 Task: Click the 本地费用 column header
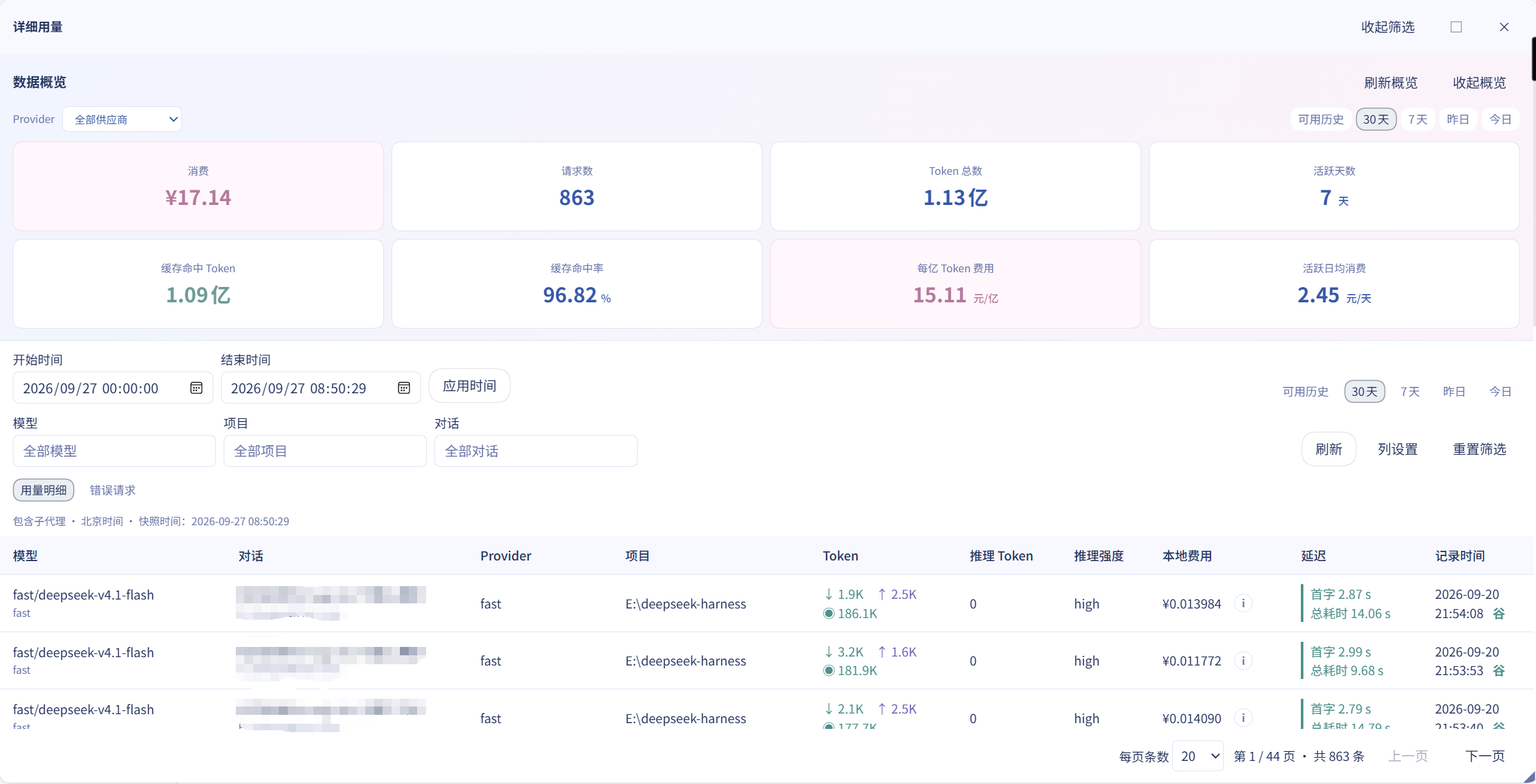1187,556
